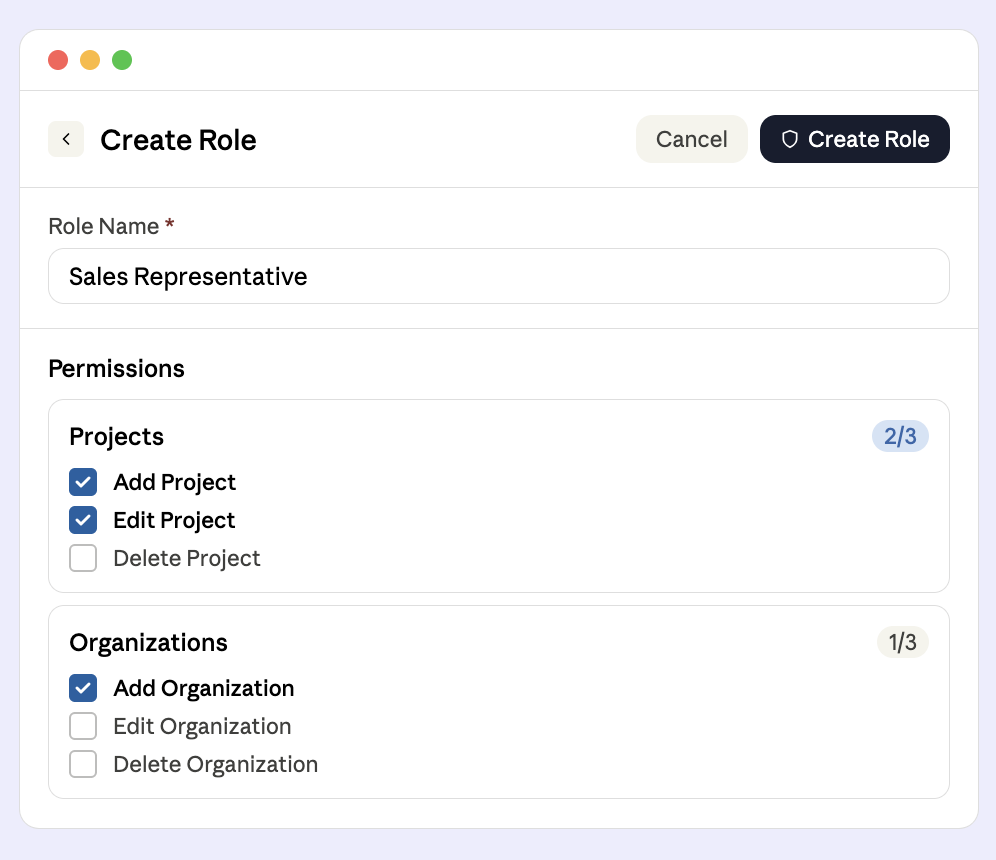Image resolution: width=996 pixels, height=860 pixels.
Task: Click the Create Role page title
Action: [178, 140]
